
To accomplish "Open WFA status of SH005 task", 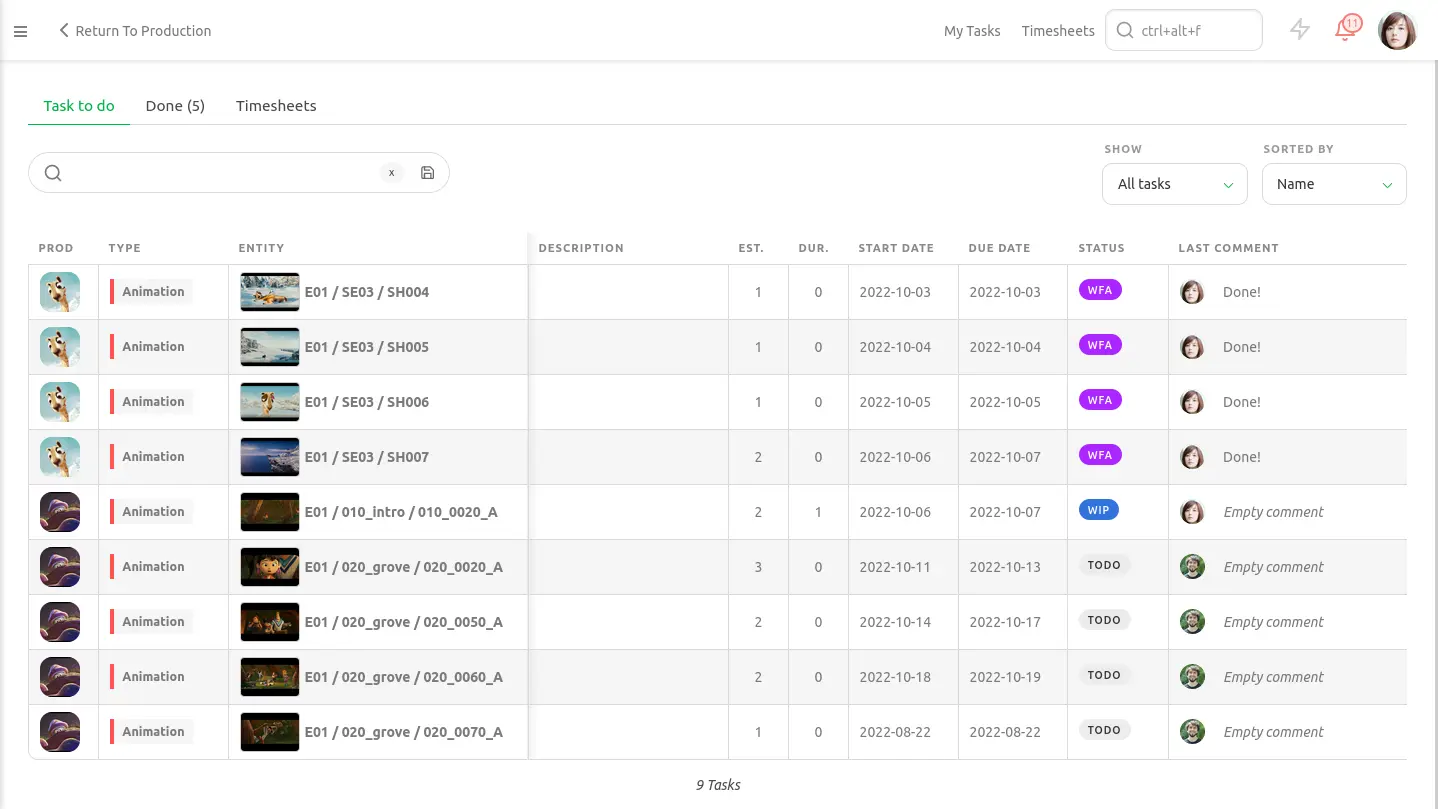I will [1099, 345].
